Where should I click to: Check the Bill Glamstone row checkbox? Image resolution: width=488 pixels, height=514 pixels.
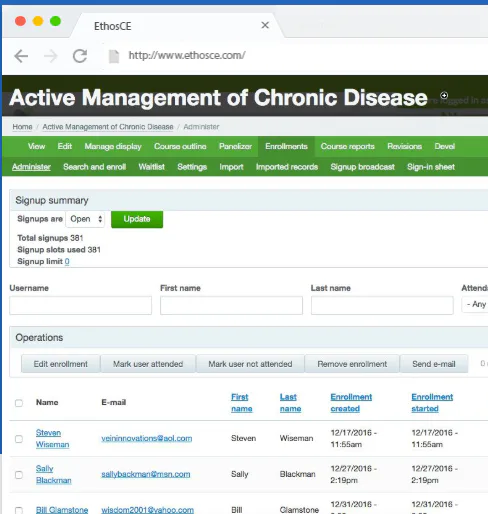[19, 510]
